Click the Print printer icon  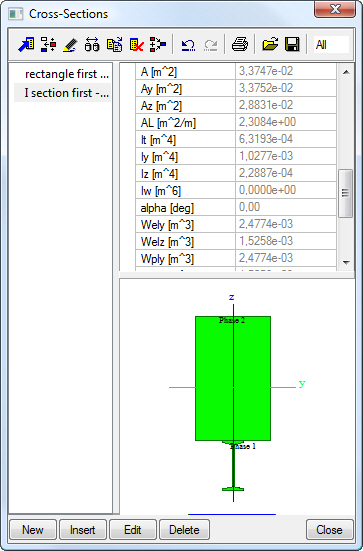click(240, 45)
